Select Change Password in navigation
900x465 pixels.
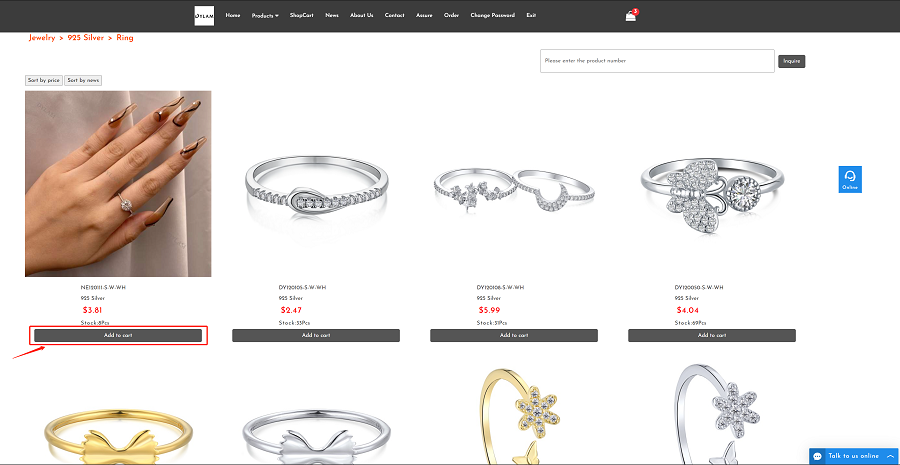(492, 16)
